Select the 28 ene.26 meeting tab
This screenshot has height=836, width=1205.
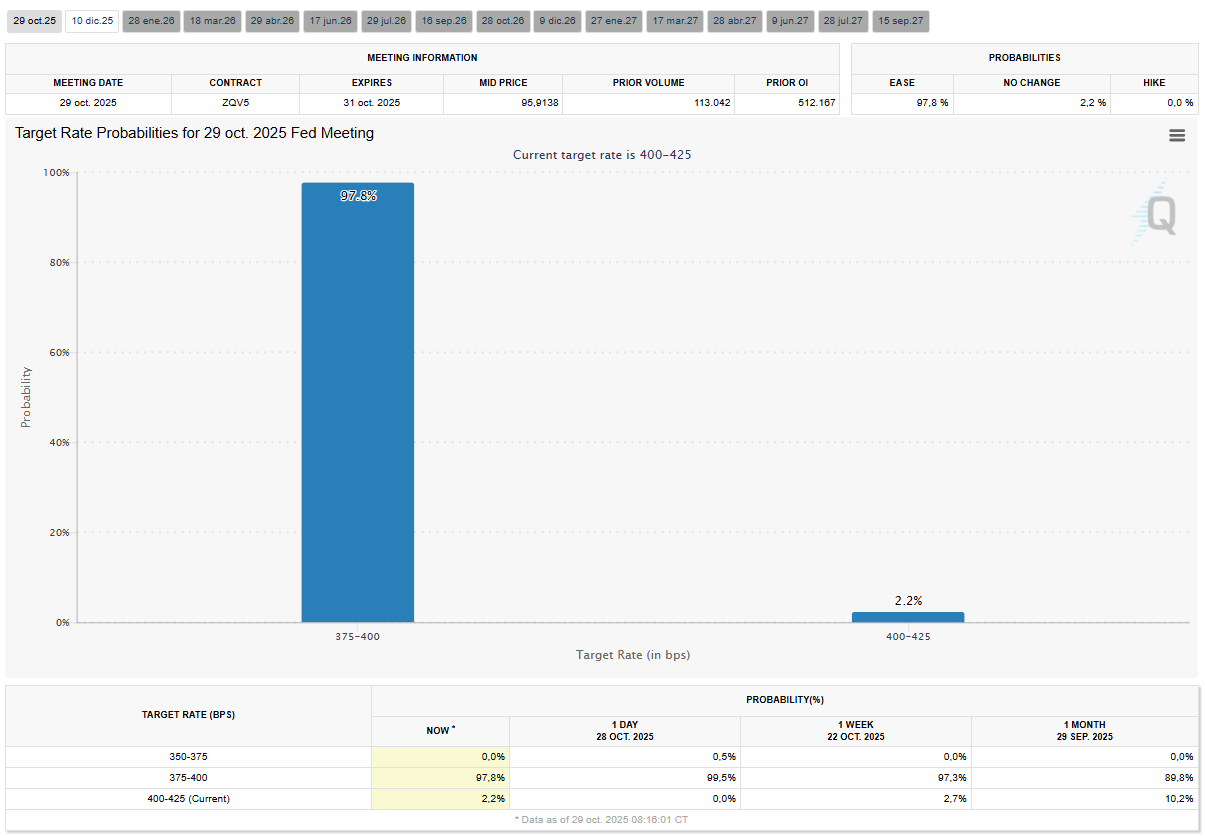(151, 21)
